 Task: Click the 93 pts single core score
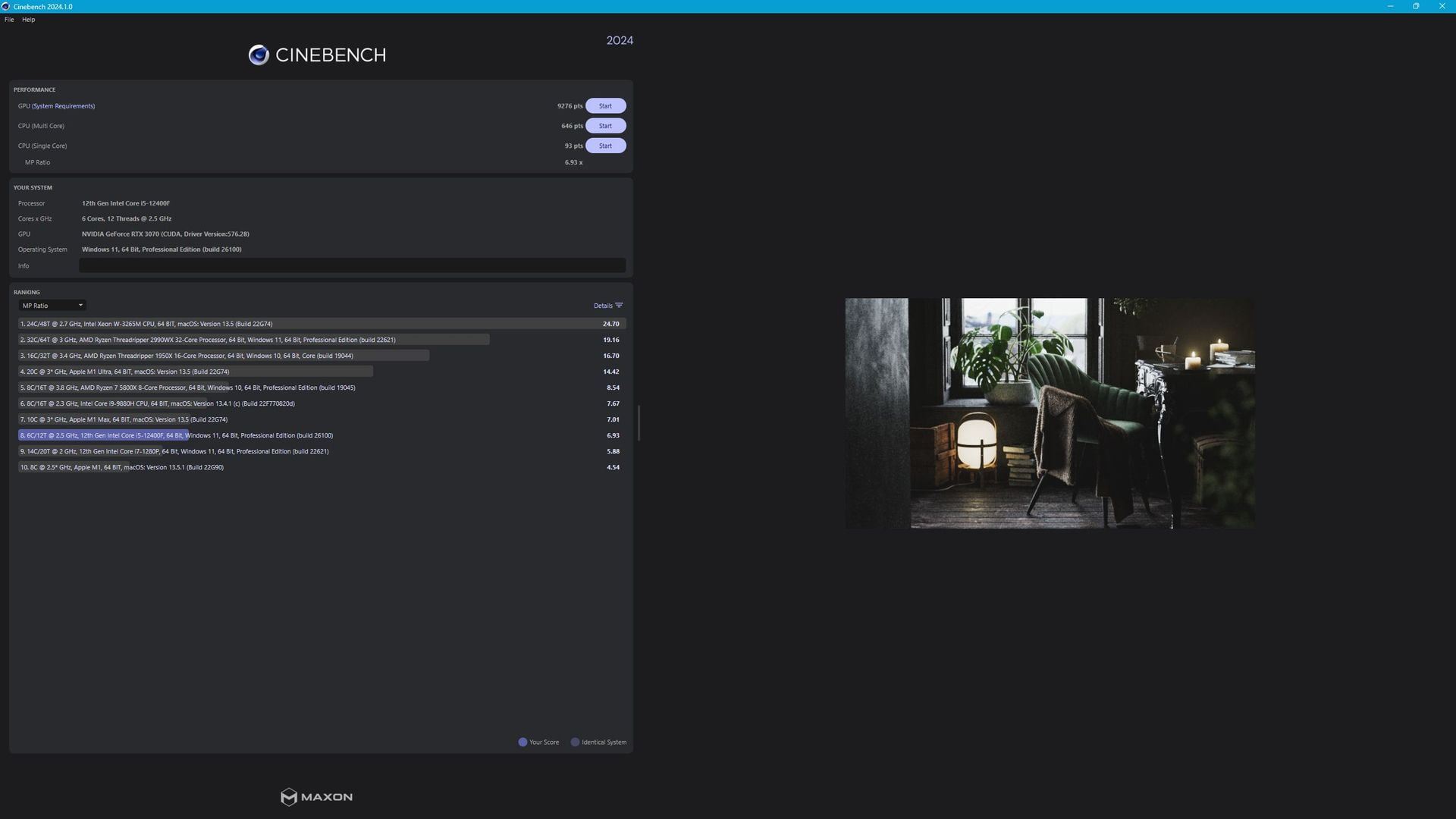point(573,146)
